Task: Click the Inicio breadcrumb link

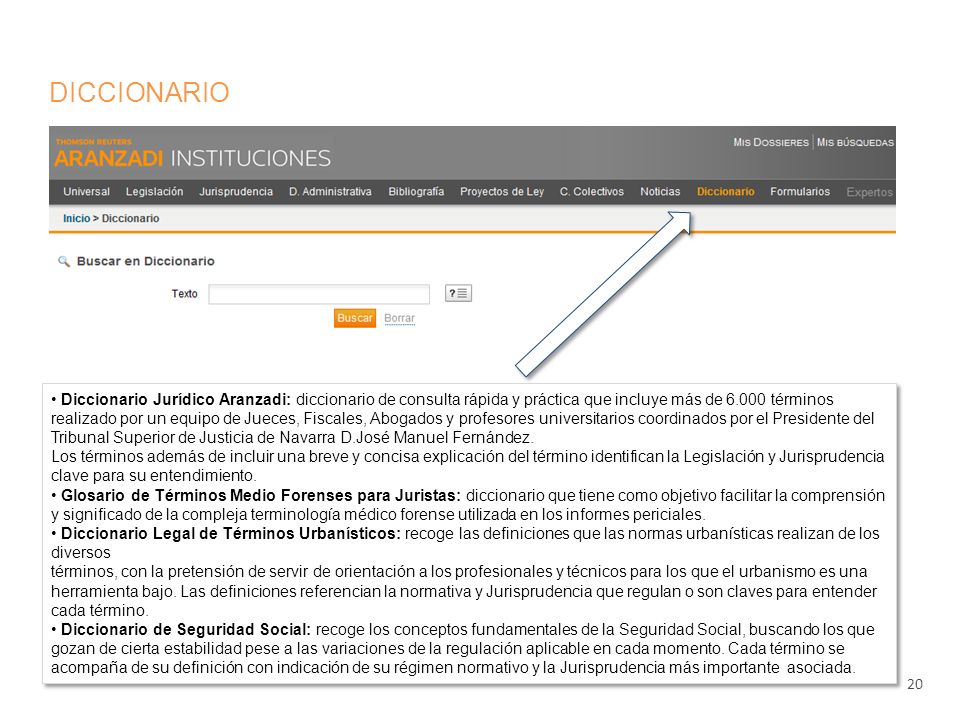Action: click(77, 219)
